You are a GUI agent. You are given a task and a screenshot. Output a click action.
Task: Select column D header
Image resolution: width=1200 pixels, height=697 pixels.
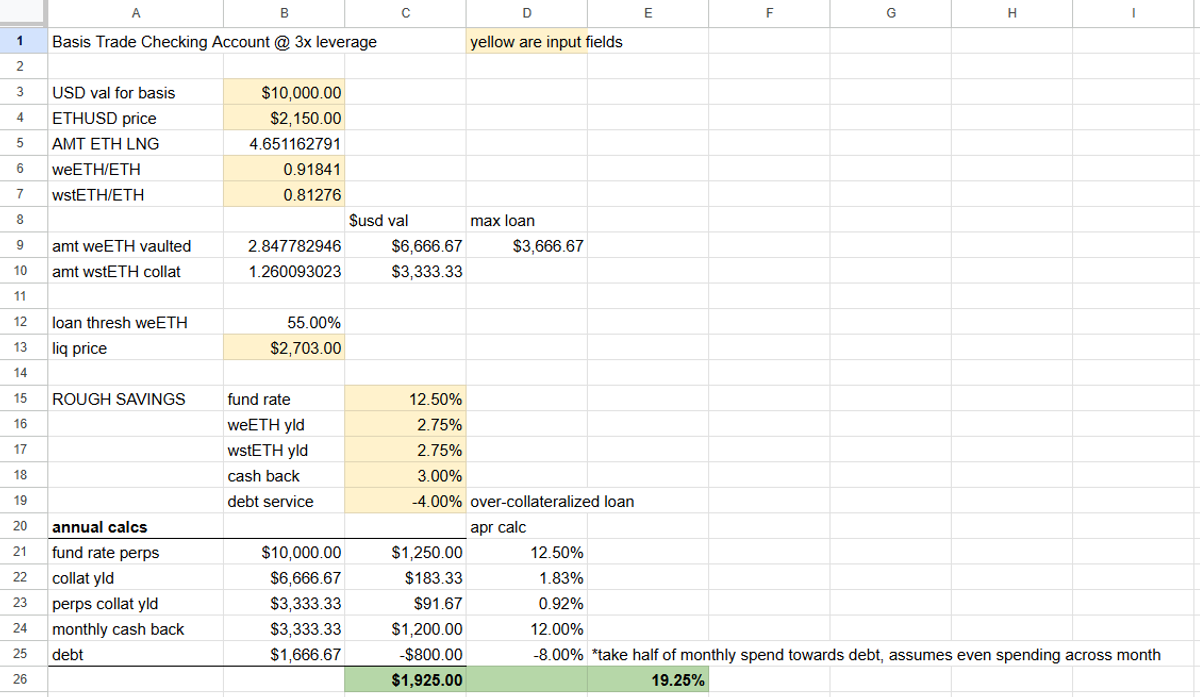(527, 14)
